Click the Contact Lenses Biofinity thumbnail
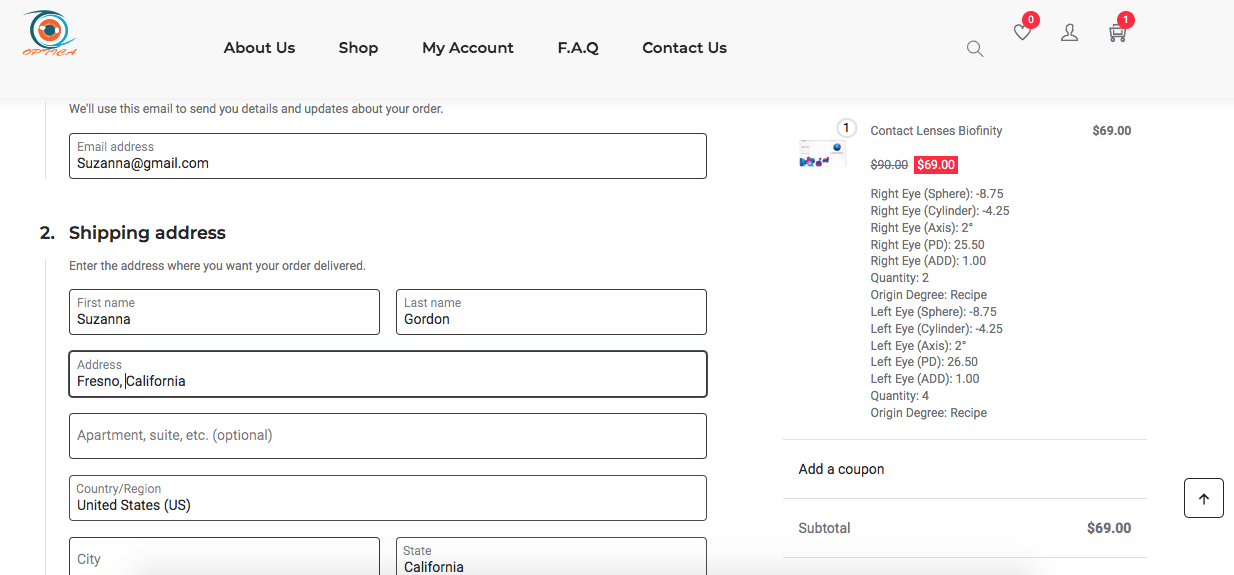This screenshot has height=575, width=1234. [822, 154]
